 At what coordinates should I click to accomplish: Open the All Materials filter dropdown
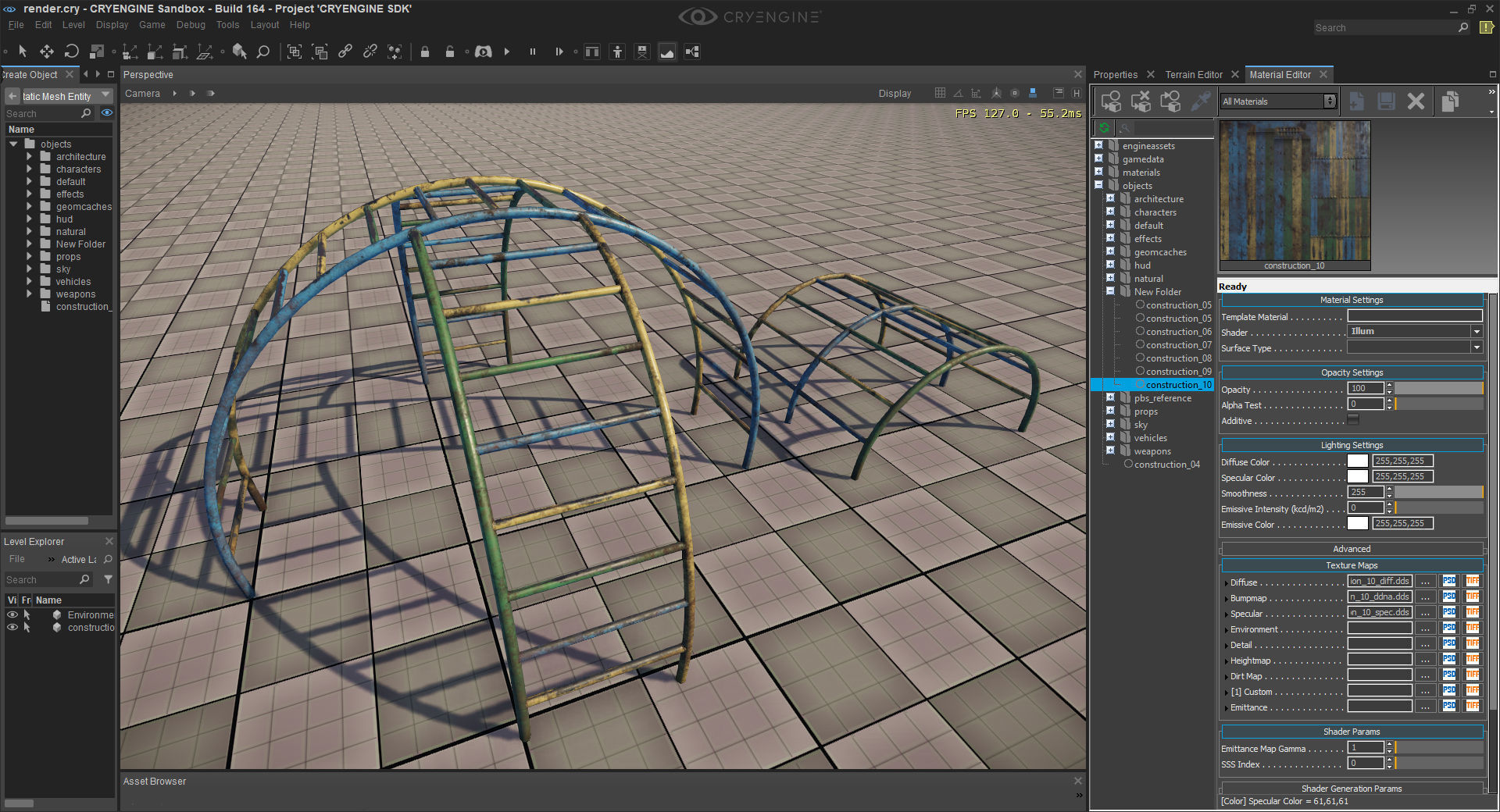click(1279, 101)
